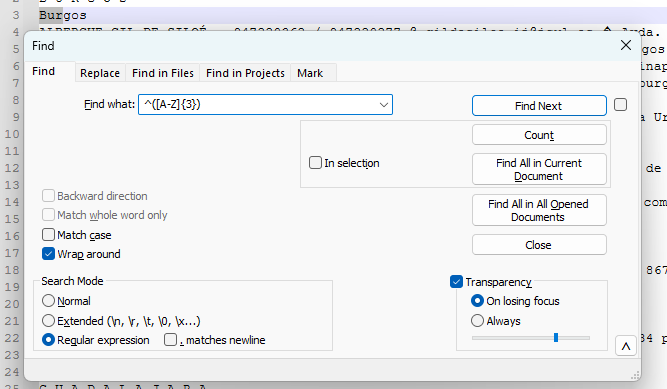Click the Find Next button

[x=539, y=106]
